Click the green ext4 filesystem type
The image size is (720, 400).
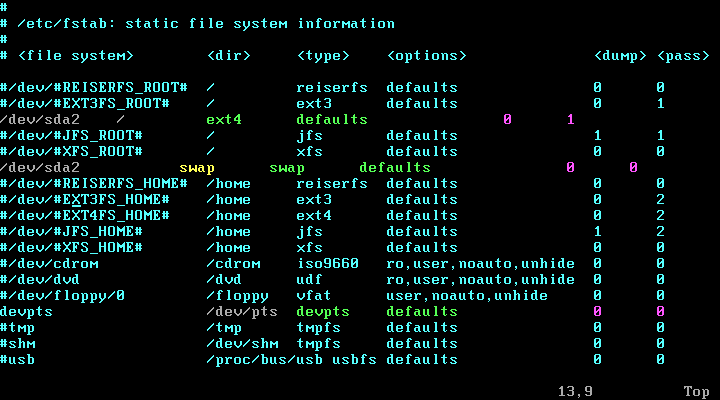(x=224, y=120)
